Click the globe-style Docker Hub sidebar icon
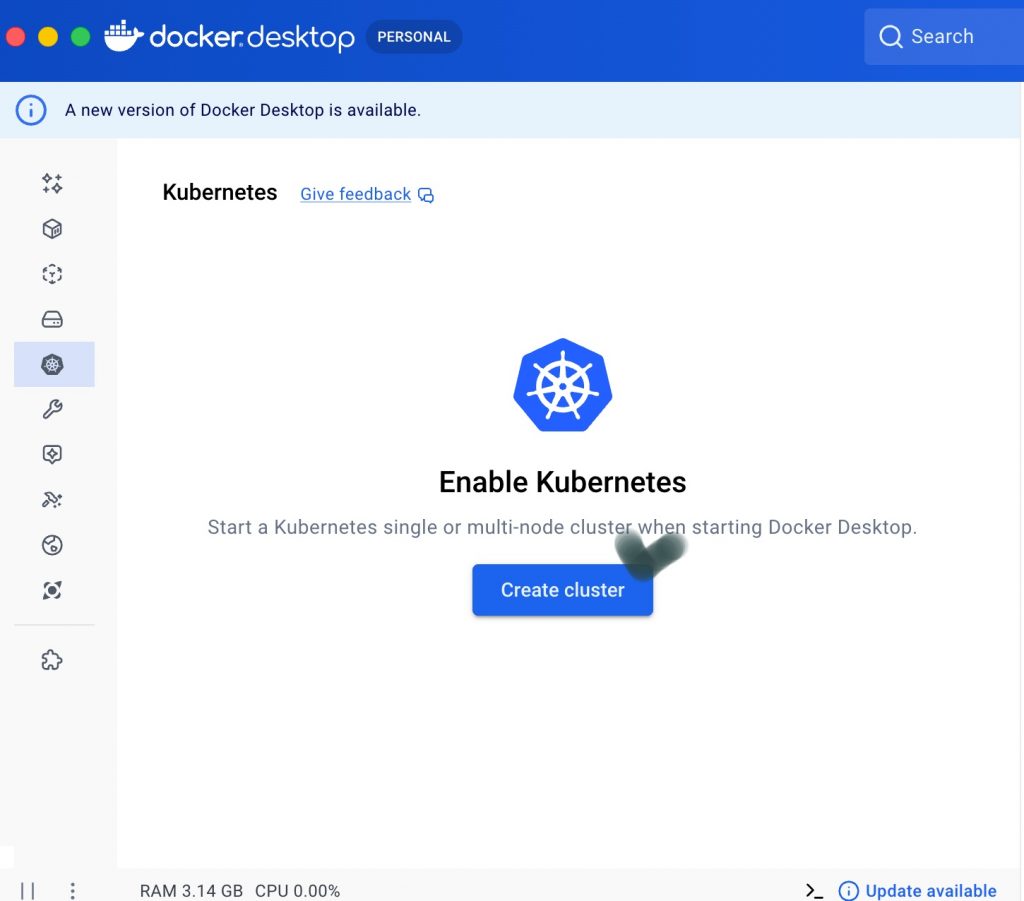1024x901 pixels. (52, 545)
